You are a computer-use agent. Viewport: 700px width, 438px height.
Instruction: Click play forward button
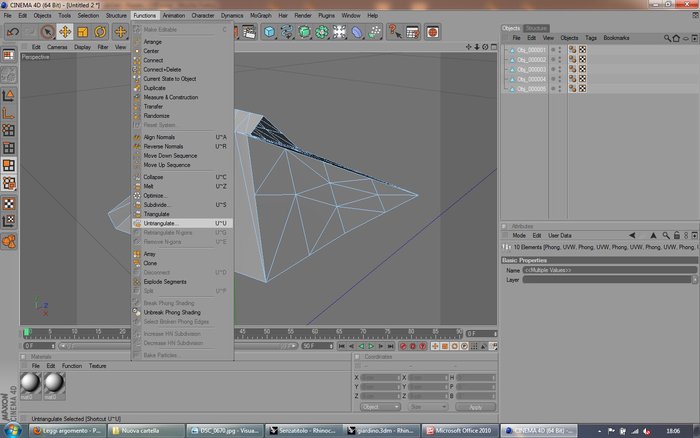click(x=371, y=346)
